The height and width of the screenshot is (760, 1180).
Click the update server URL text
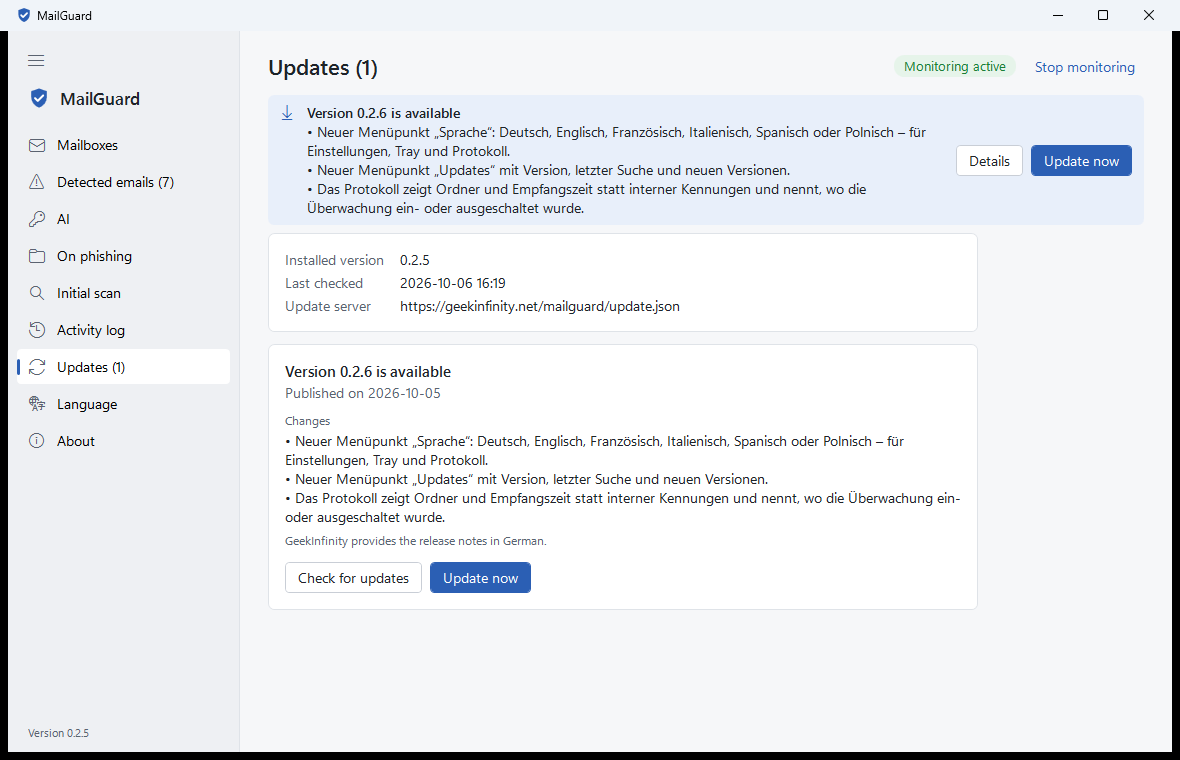click(540, 306)
